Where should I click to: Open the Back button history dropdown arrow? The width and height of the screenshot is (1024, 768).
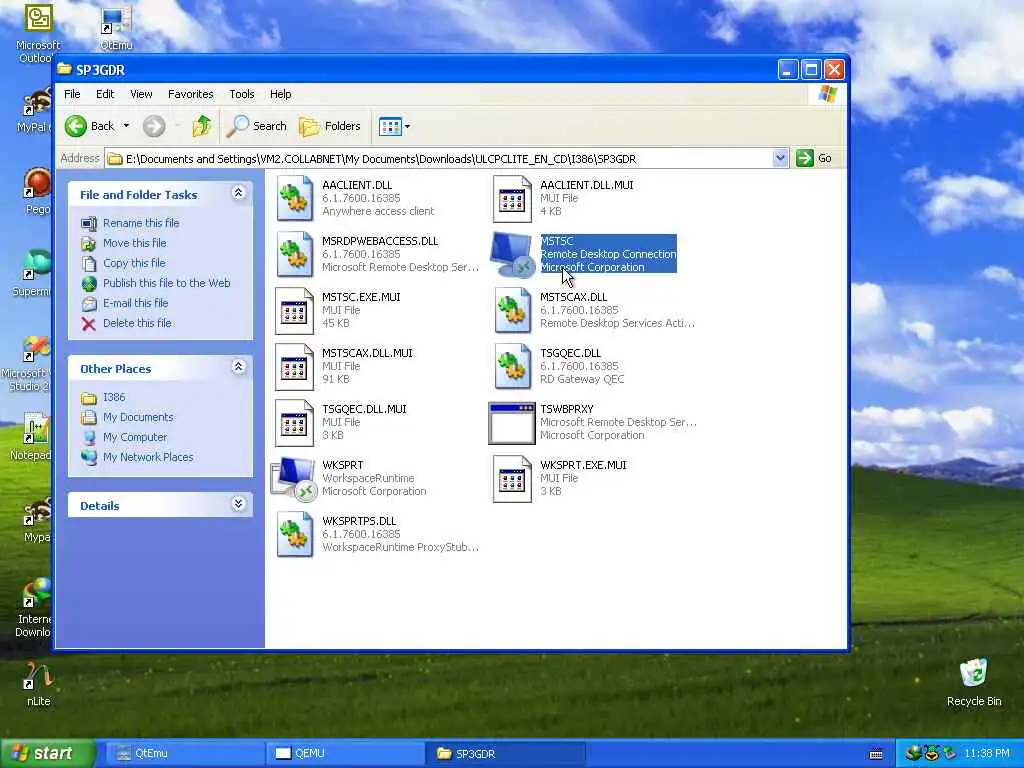126,126
